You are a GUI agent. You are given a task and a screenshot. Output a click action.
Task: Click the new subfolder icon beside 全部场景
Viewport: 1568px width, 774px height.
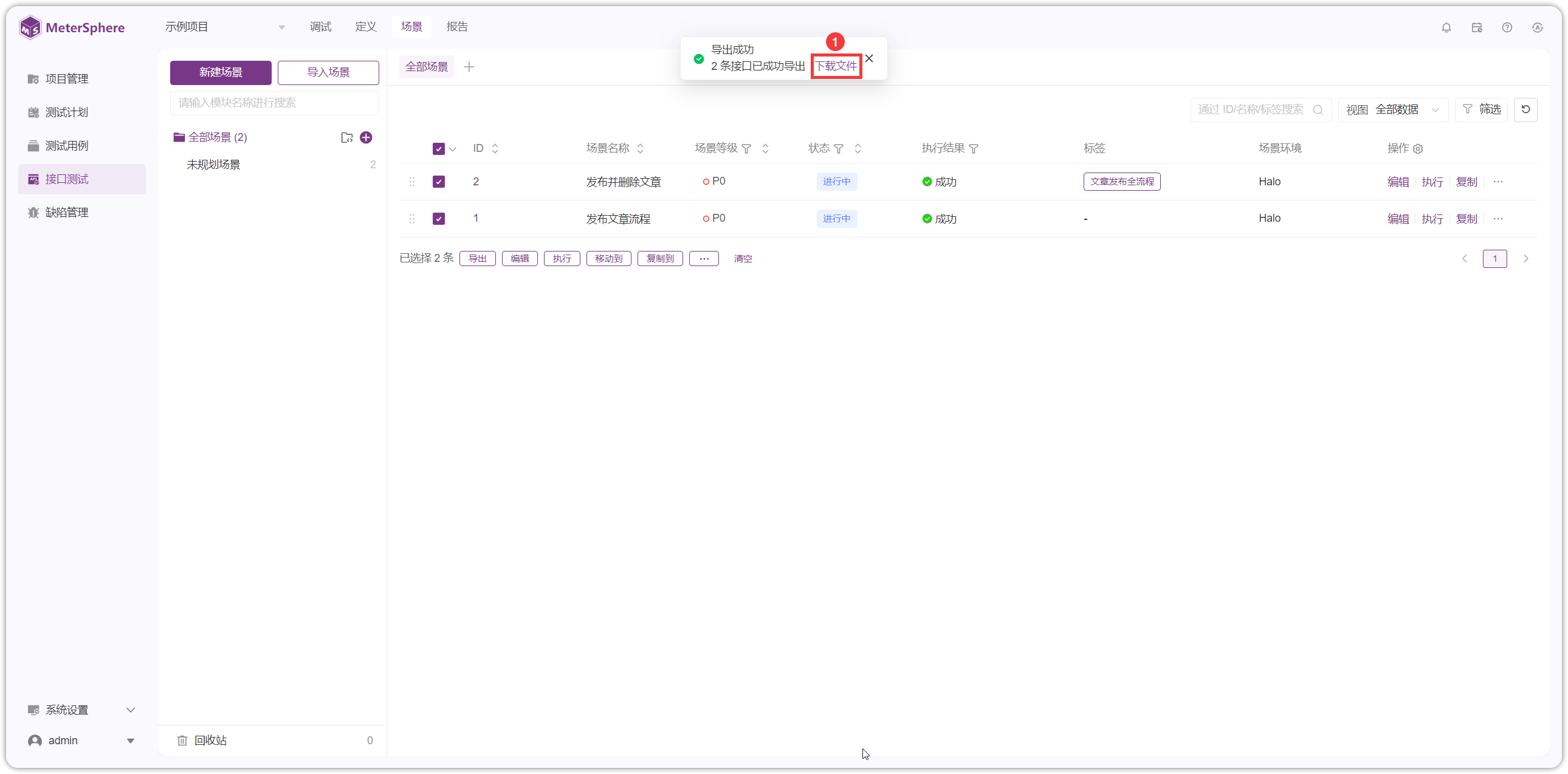coord(347,137)
